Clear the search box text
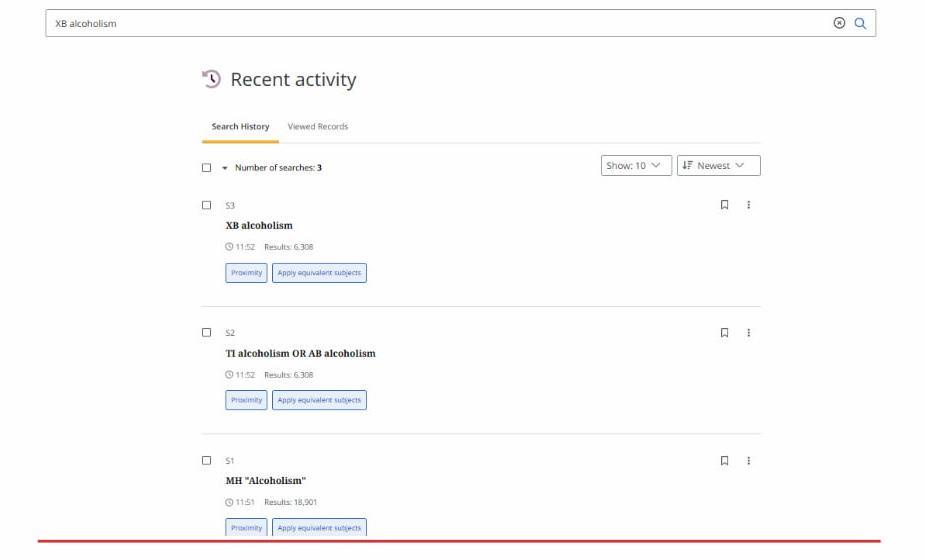 pyautogui.click(x=839, y=24)
